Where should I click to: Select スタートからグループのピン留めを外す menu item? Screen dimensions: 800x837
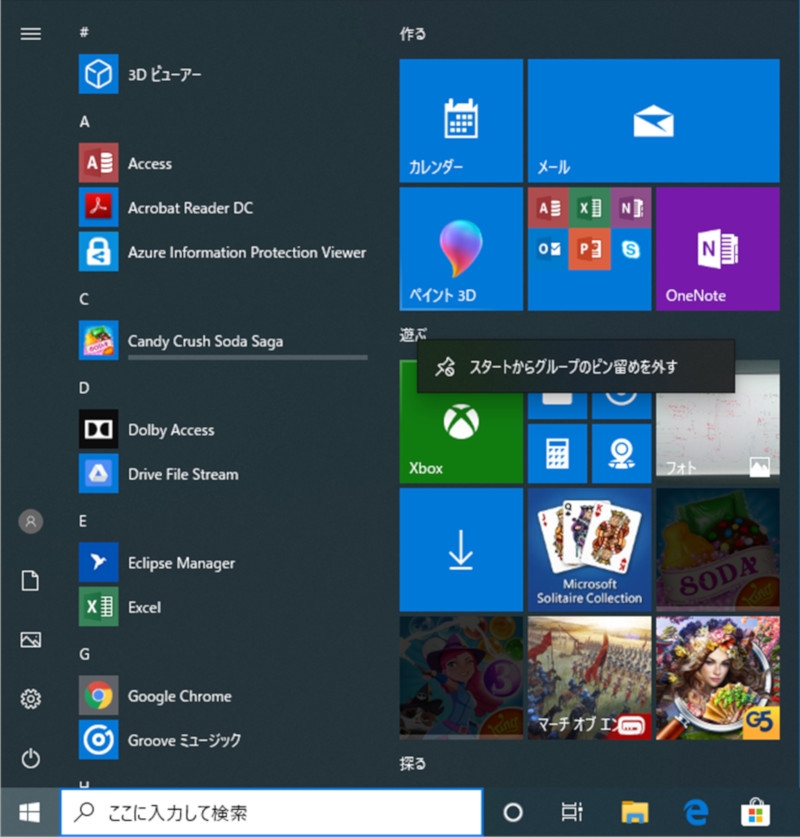[x=575, y=367]
